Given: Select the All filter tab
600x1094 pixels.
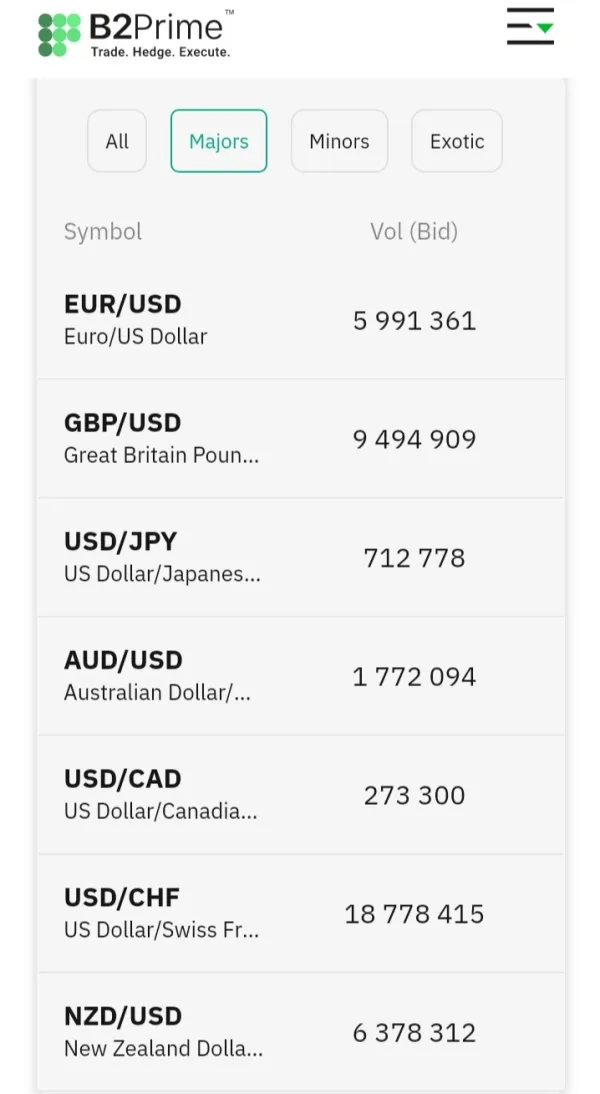Looking at the screenshot, I should coord(117,141).
